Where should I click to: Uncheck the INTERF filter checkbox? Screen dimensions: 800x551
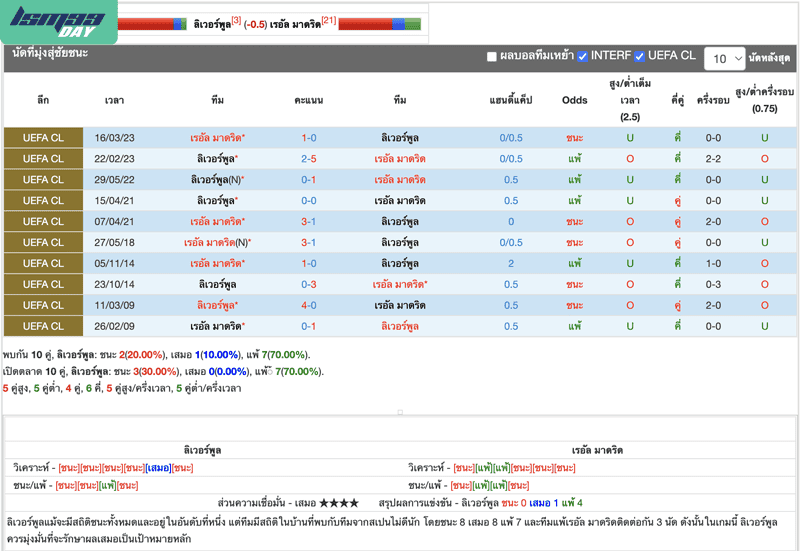(x=582, y=57)
